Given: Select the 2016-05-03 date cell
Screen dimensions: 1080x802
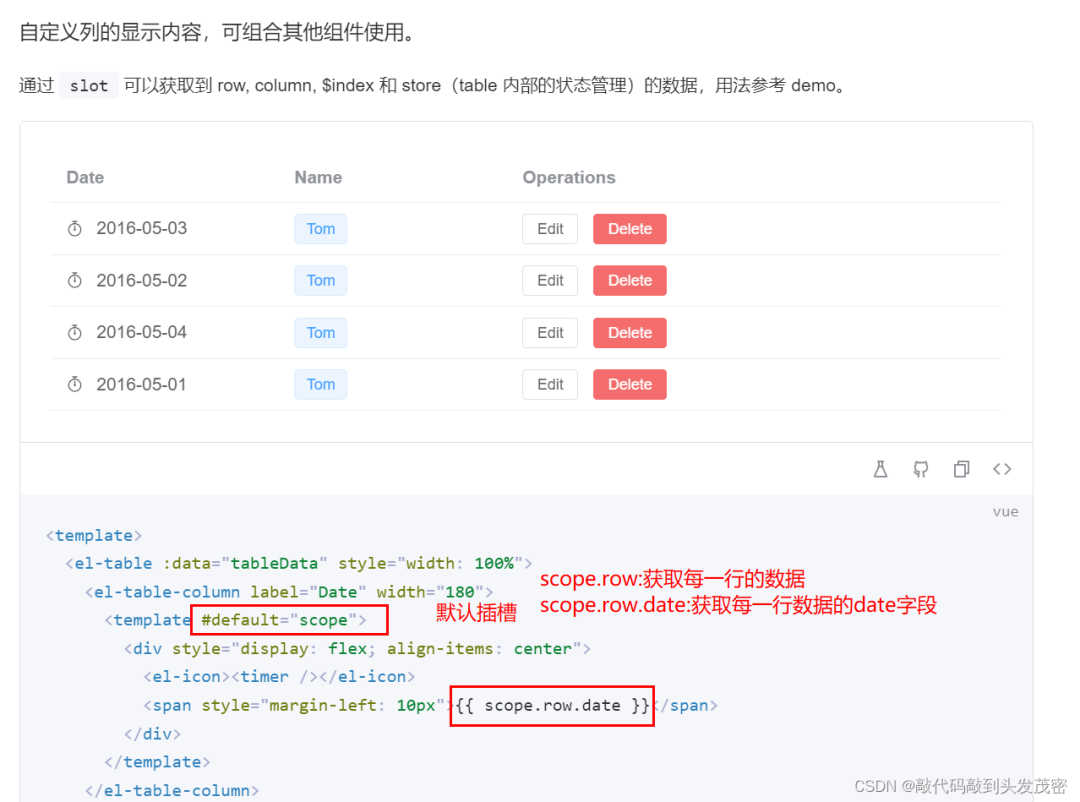Looking at the screenshot, I should pyautogui.click(x=141, y=228).
